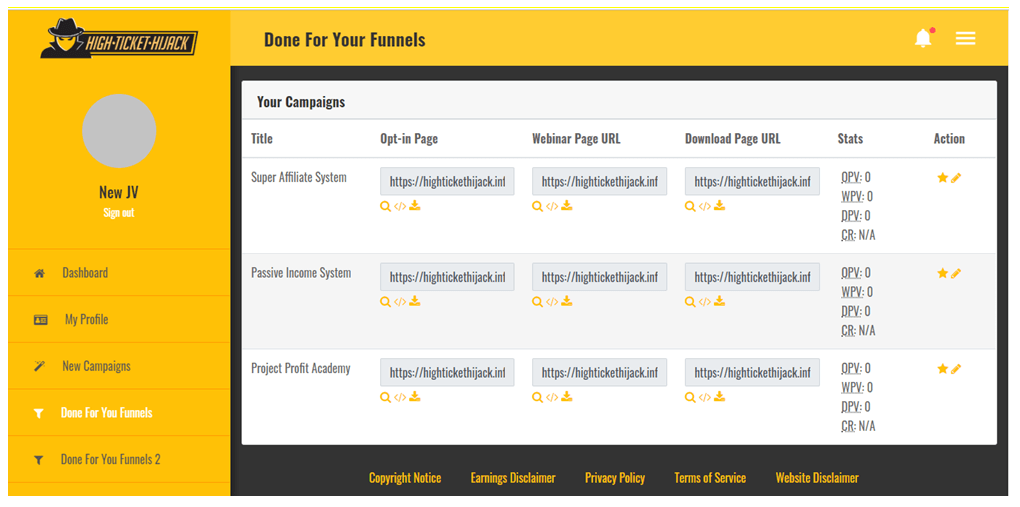
Task: Click Project Profit Academy download URL field
Action: pyautogui.click(x=752, y=372)
